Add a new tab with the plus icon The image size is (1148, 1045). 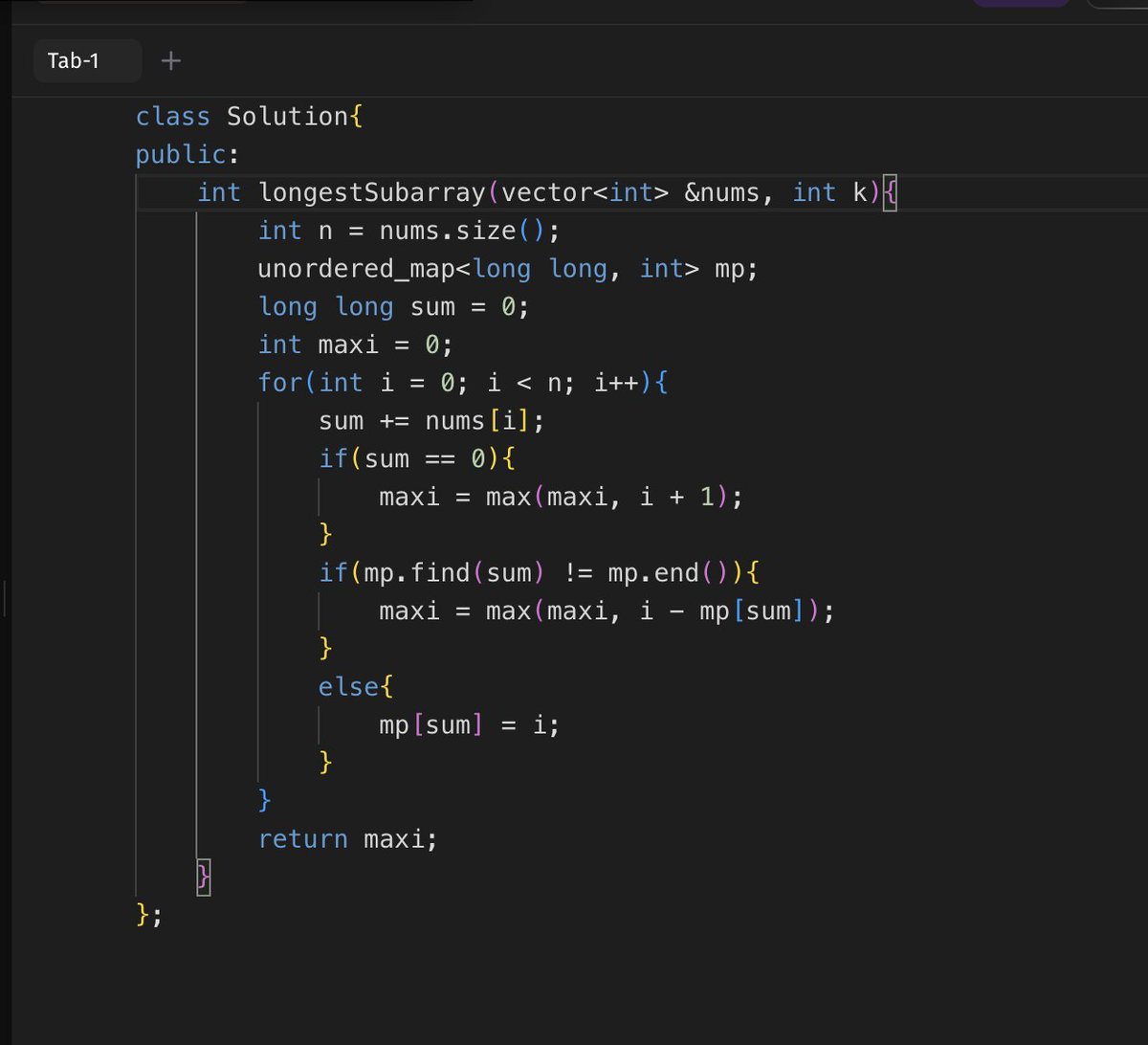(170, 61)
